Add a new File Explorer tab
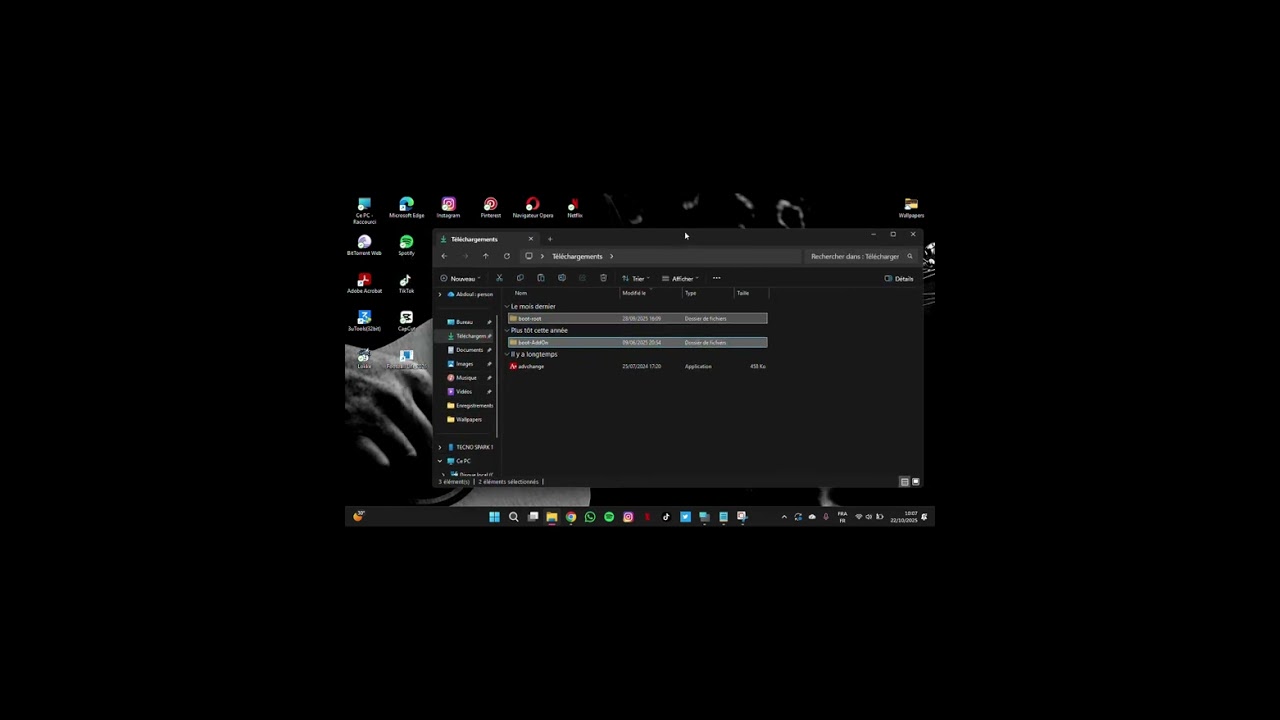1280x720 pixels. point(549,239)
